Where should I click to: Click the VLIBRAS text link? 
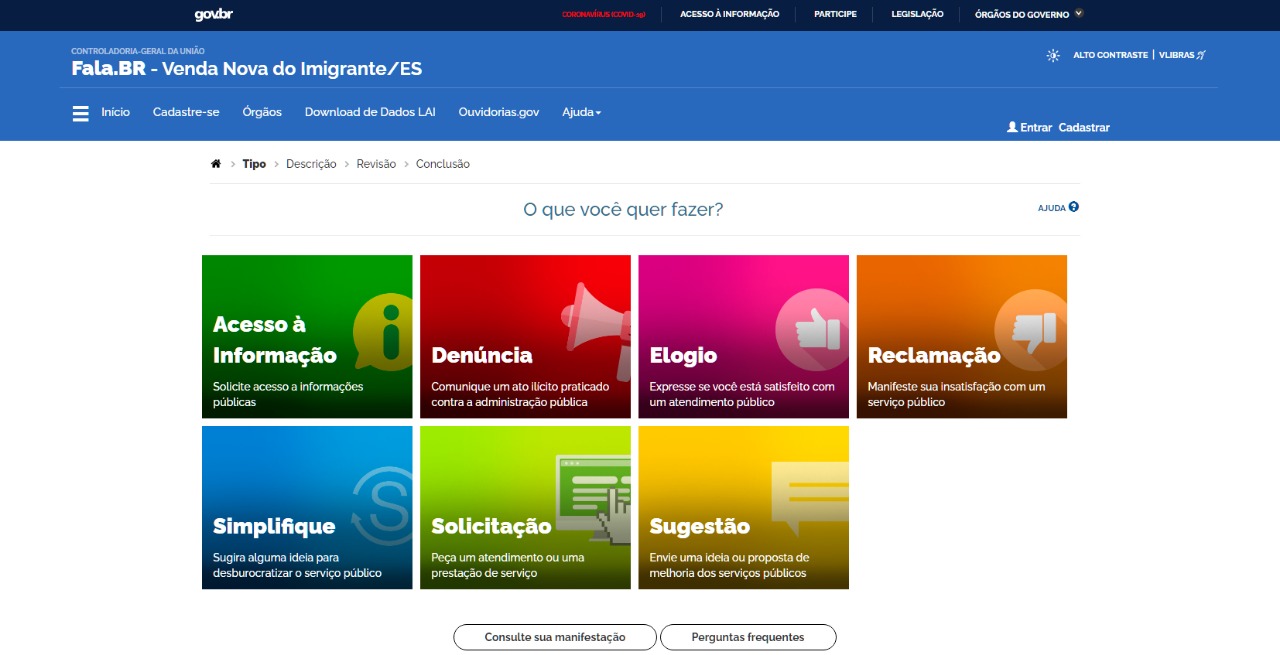1176,55
